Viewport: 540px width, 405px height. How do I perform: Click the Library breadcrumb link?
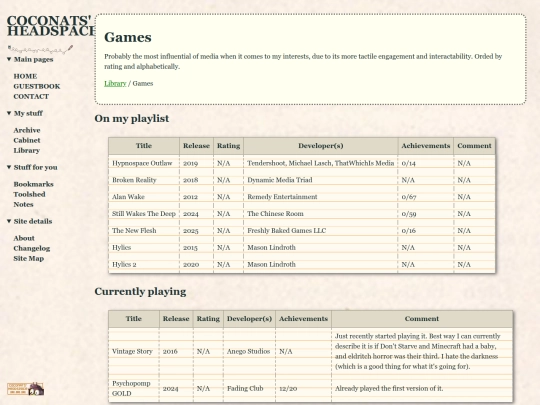(x=115, y=83)
